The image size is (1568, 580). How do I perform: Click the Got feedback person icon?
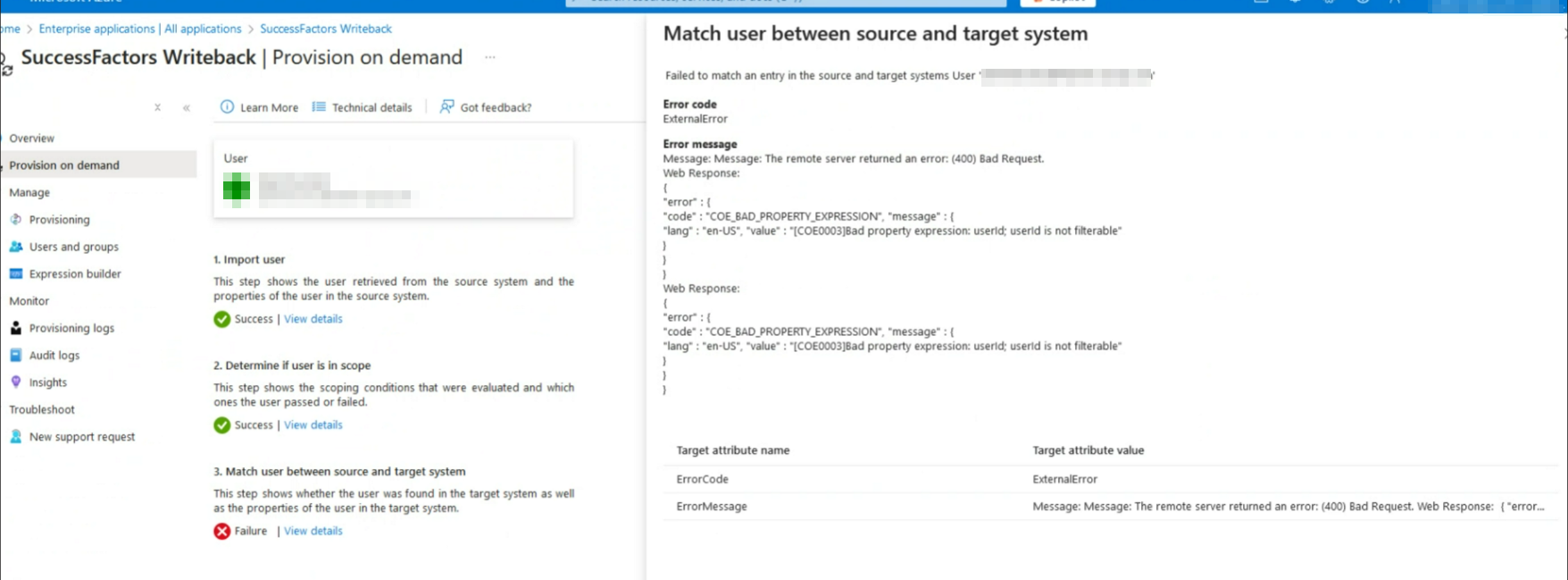pyautogui.click(x=446, y=107)
